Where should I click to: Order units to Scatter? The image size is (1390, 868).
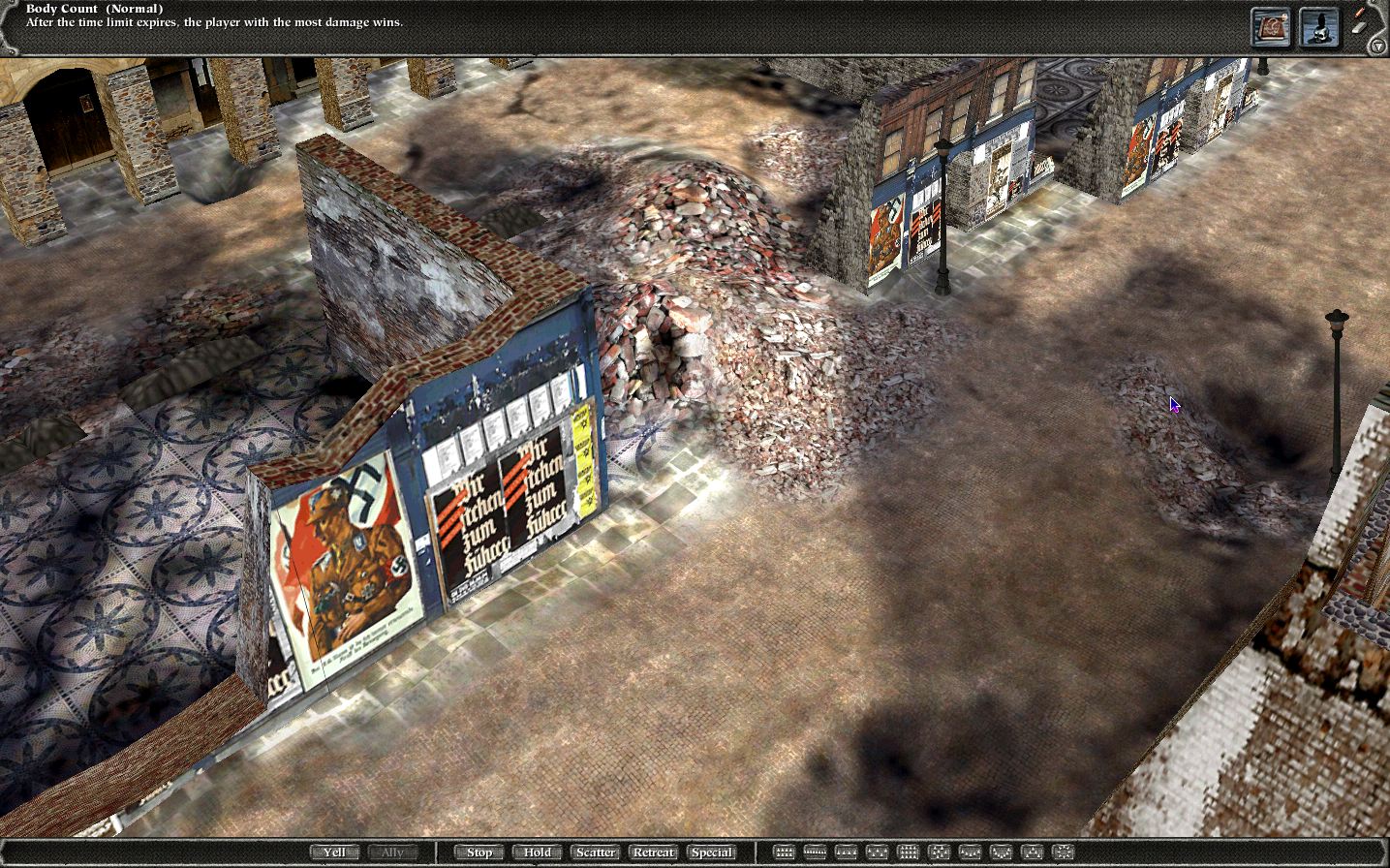click(595, 852)
